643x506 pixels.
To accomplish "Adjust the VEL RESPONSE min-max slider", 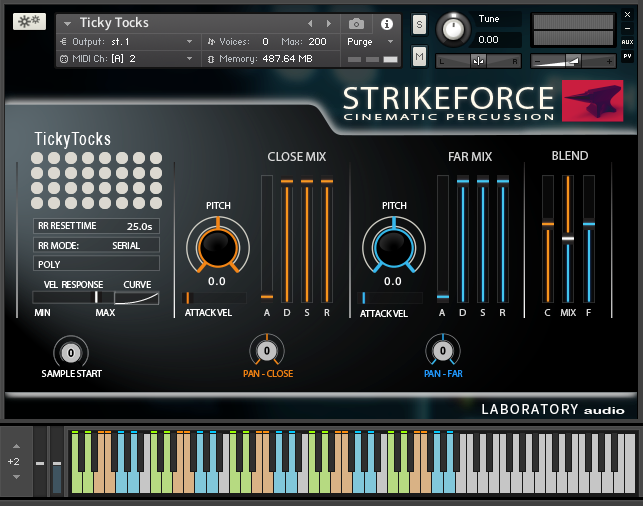I will click(x=73, y=297).
